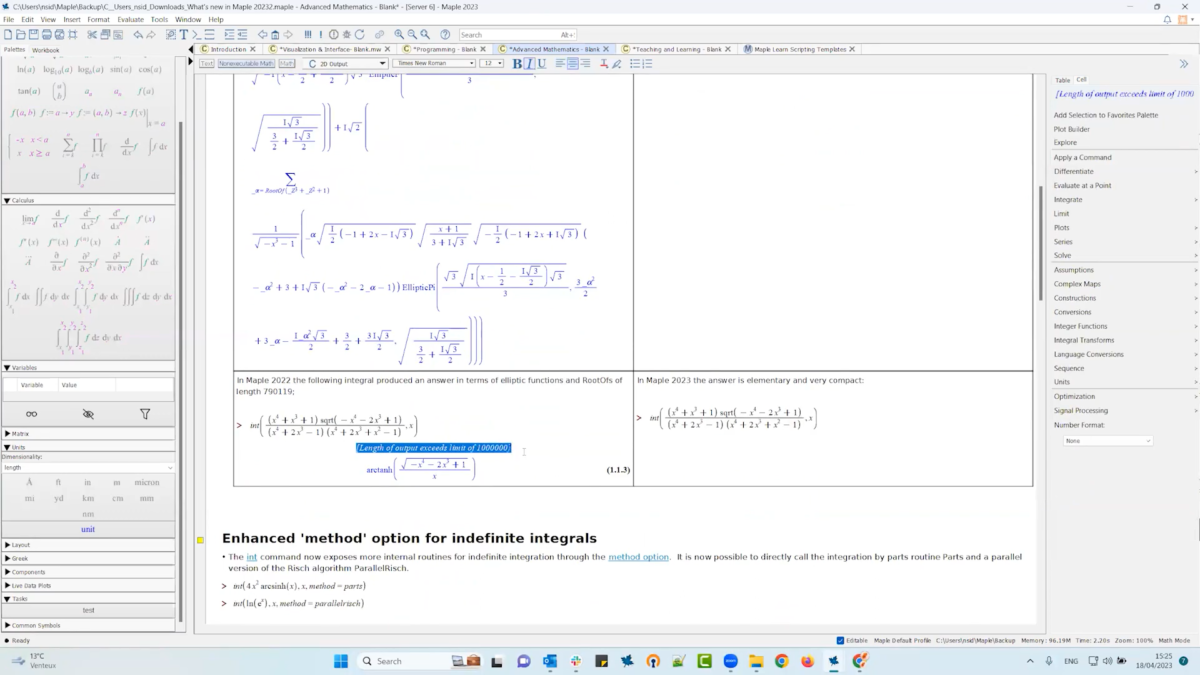The width and height of the screenshot is (1200, 675).
Task: Open the Number Format dropdown
Action: pos(1108,440)
